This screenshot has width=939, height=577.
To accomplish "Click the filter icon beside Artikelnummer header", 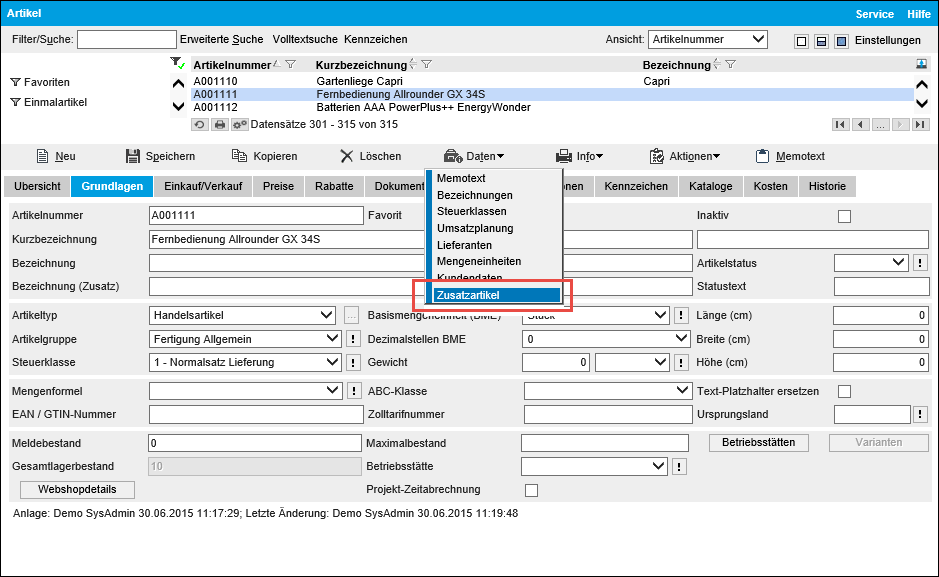I will (x=290, y=64).
